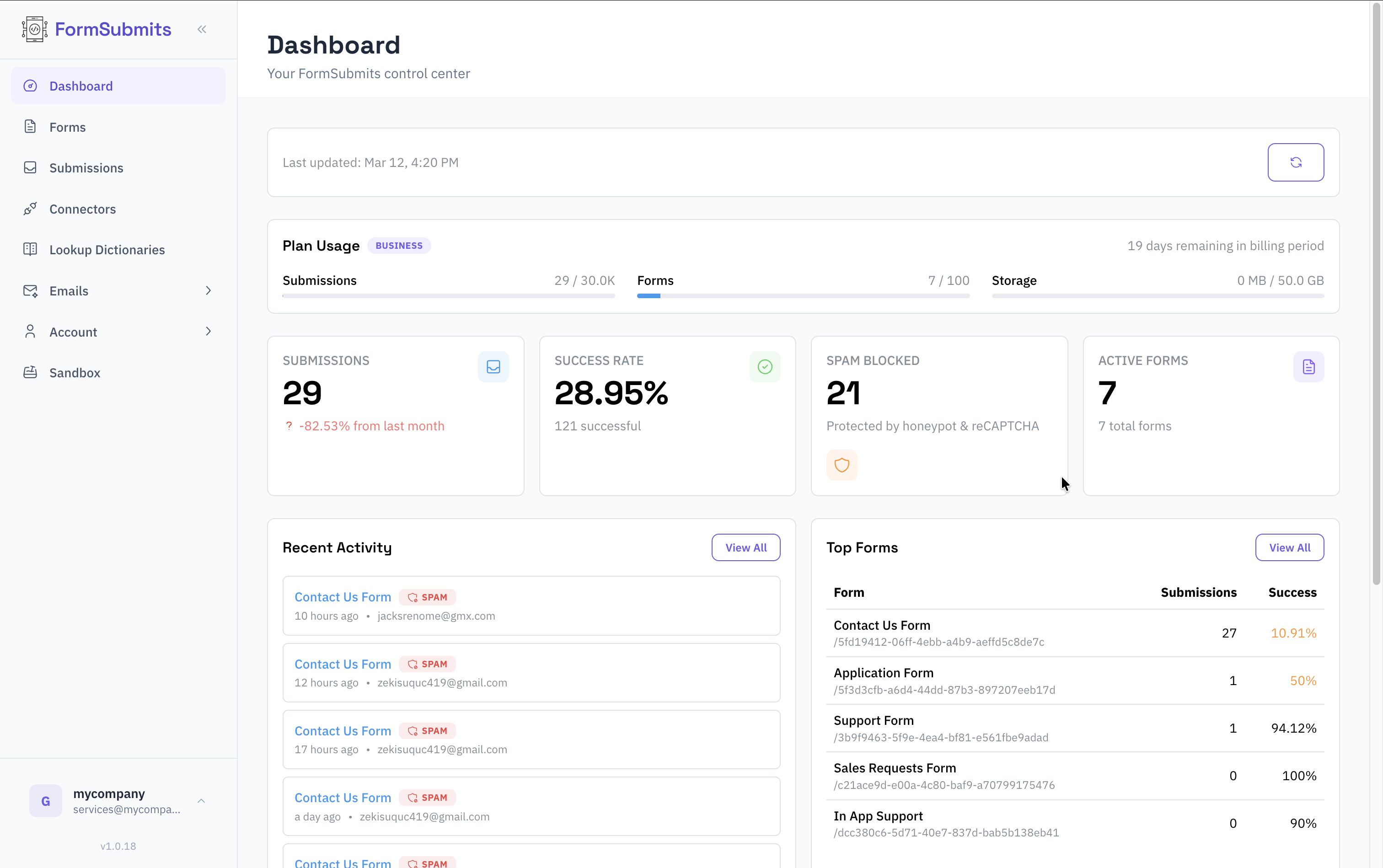Image resolution: width=1383 pixels, height=868 pixels.
Task: Click View All in Recent Activity
Action: [745, 548]
